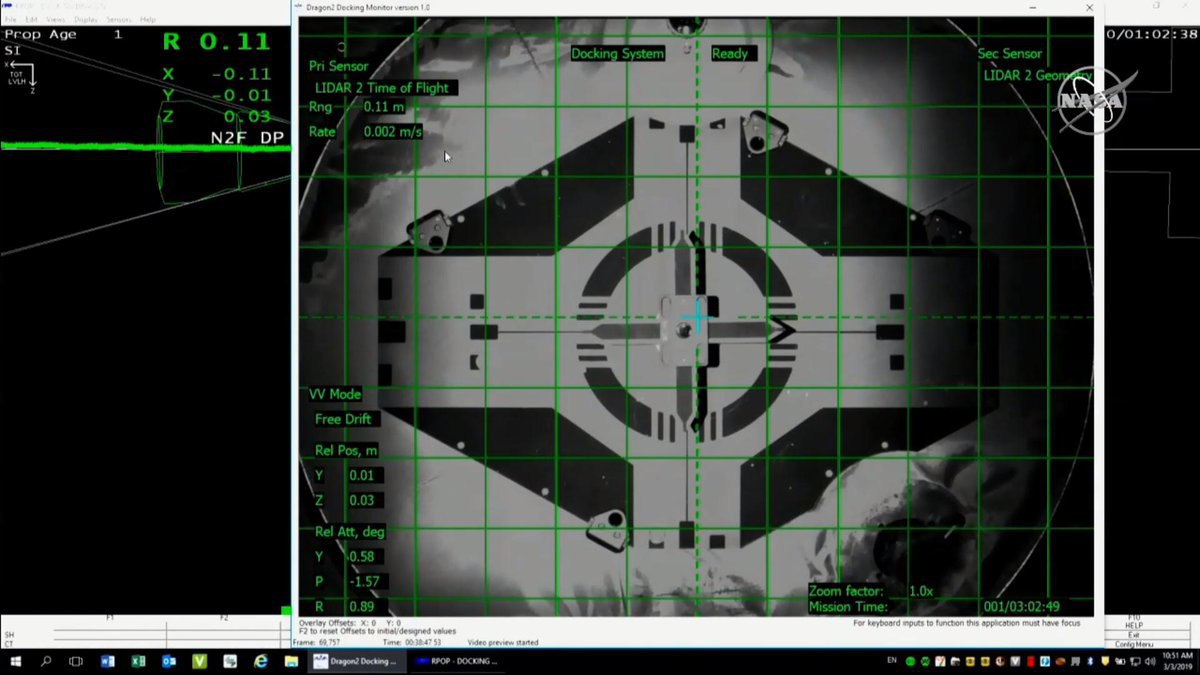
Task: Click the TGT LVLH axes indicator in RPOP
Action: coord(22,77)
